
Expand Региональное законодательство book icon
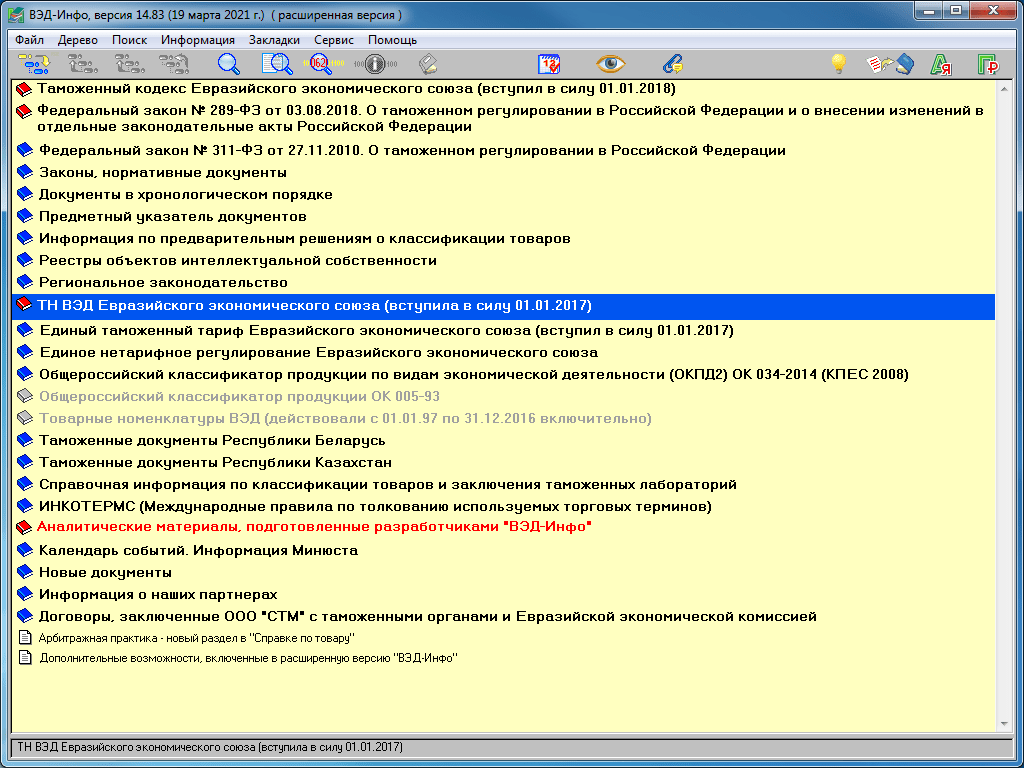click(x=25, y=283)
